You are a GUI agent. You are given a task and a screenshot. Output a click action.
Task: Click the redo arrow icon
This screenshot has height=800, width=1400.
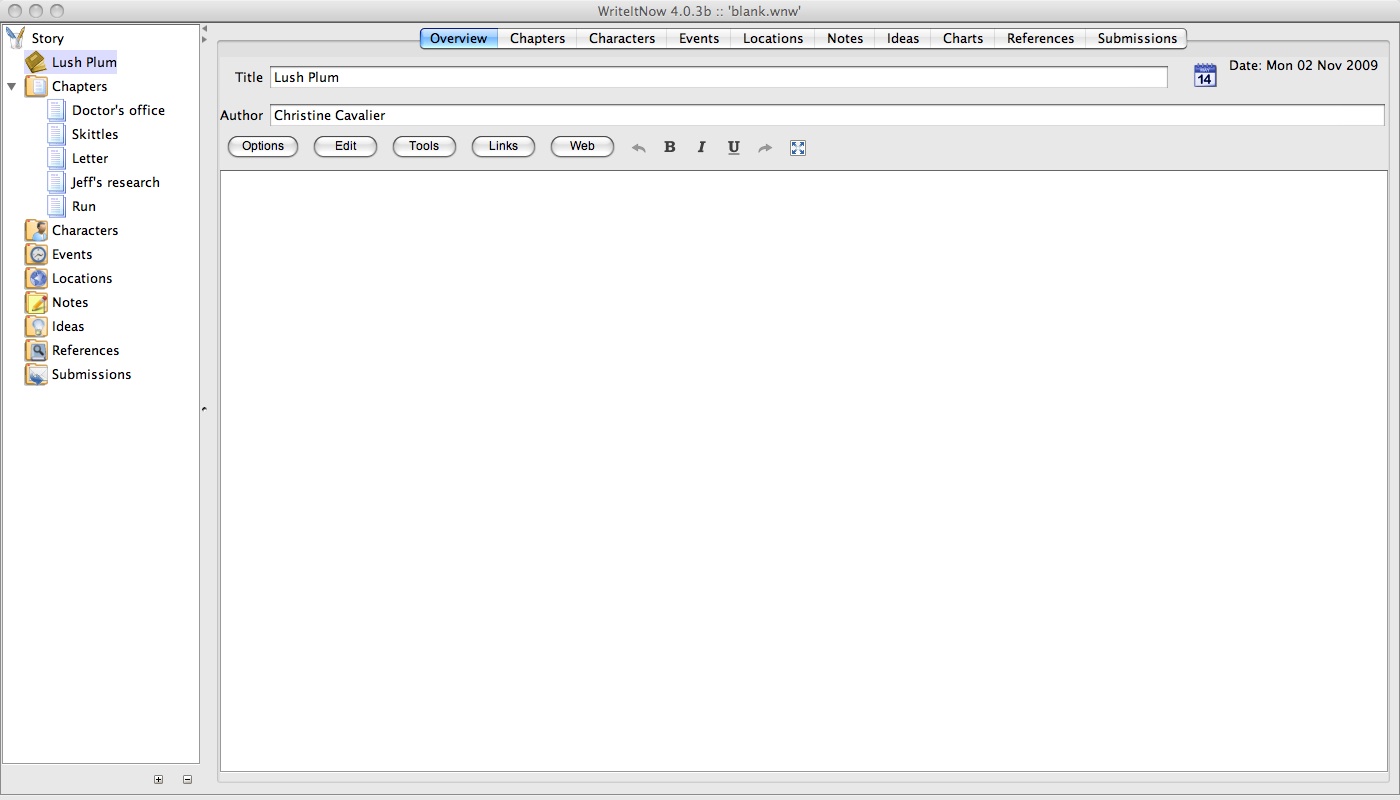[765, 148]
